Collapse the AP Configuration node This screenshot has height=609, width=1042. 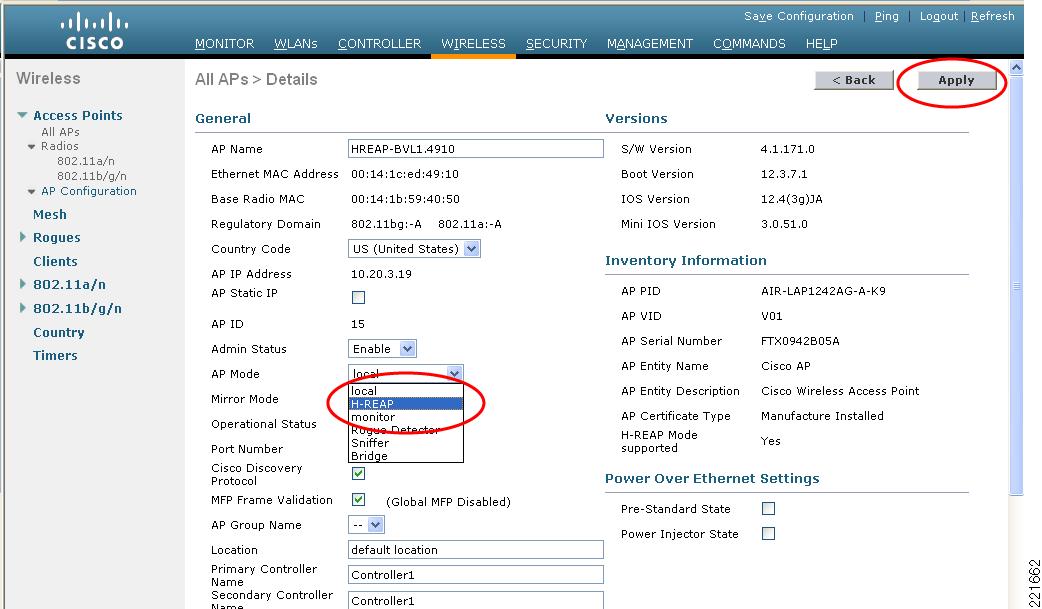point(31,191)
